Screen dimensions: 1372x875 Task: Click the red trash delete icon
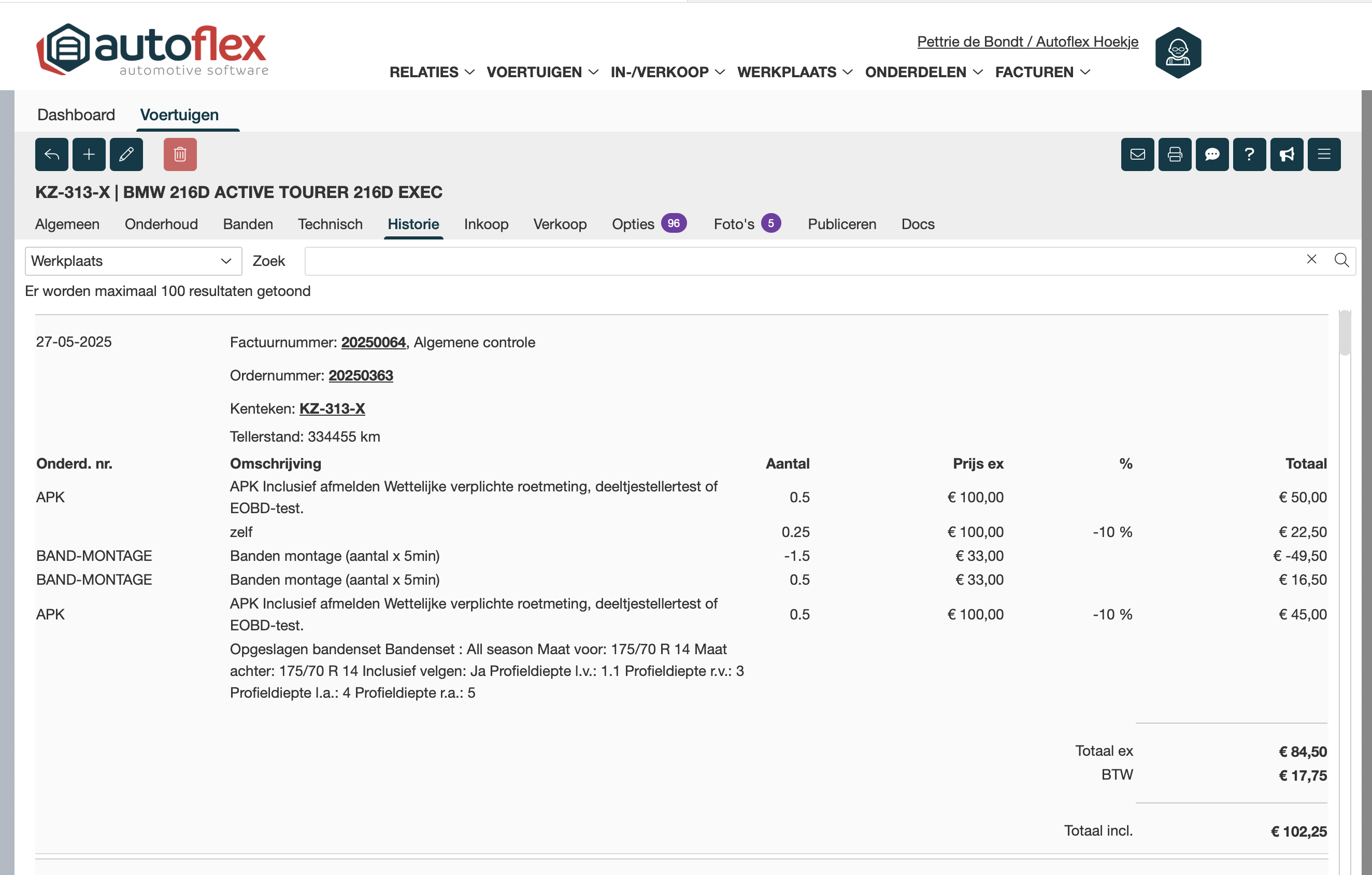tap(180, 154)
